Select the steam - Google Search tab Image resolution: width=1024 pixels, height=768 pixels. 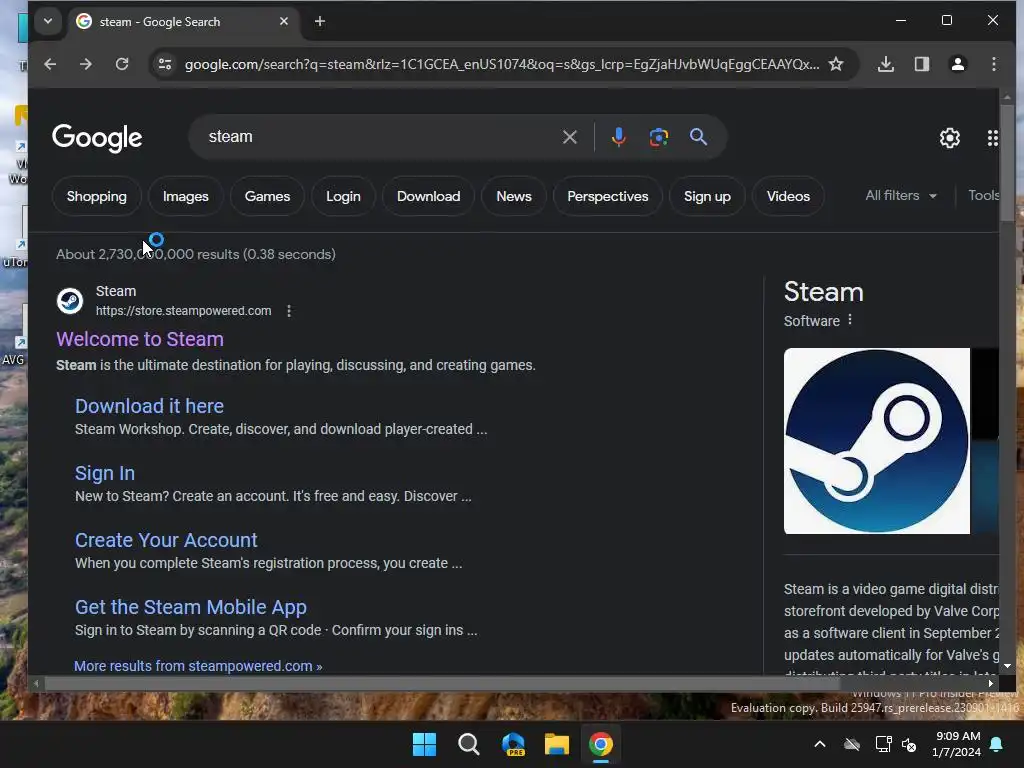(183, 22)
